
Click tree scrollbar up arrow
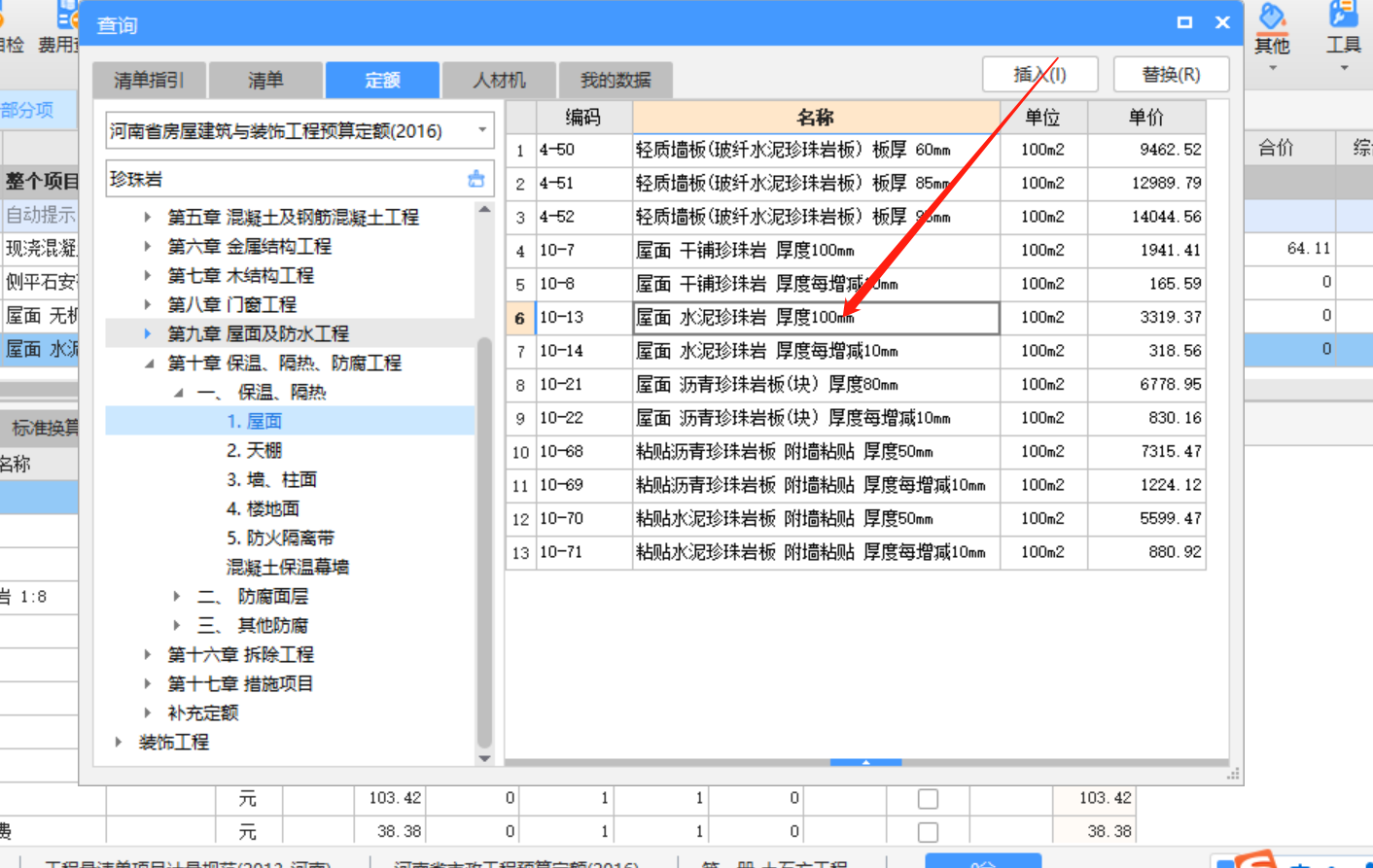point(484,209)
